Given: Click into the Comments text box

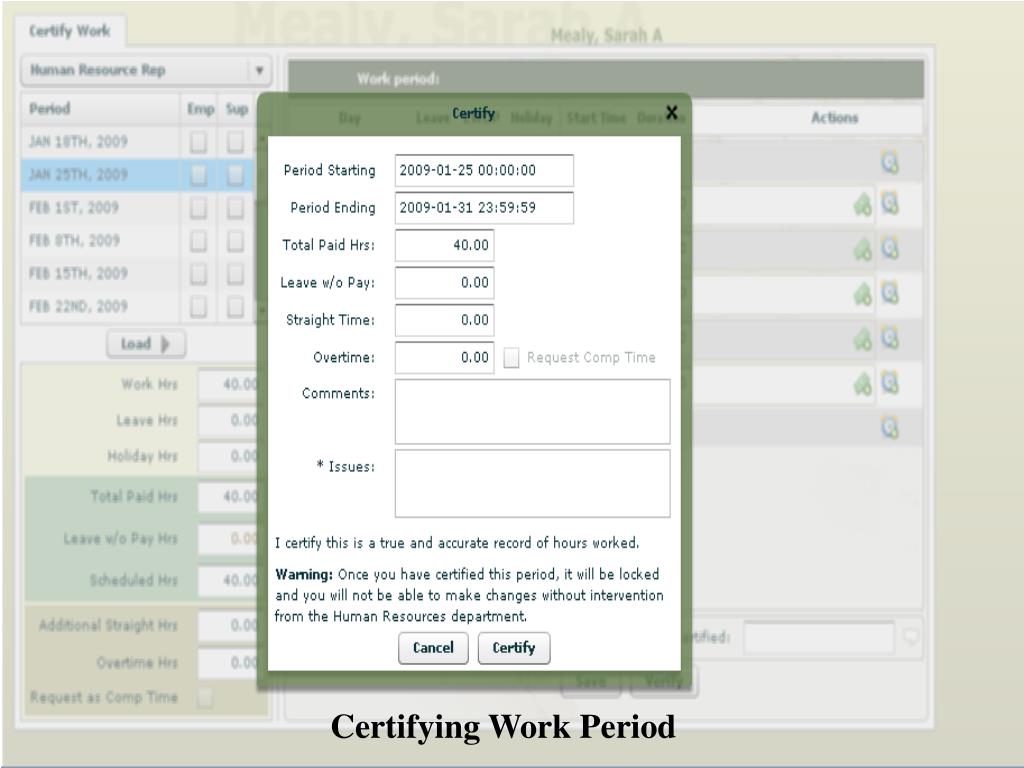Looking at the screenshot, I should [532, 411].
